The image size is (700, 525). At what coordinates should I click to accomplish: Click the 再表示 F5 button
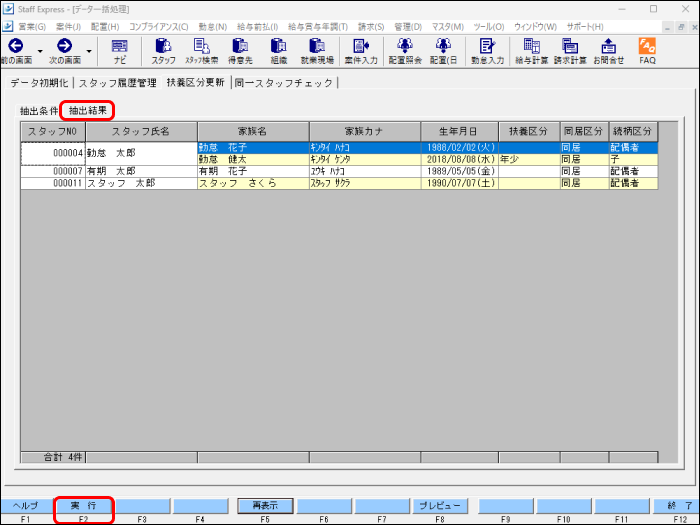pos(265,506)
